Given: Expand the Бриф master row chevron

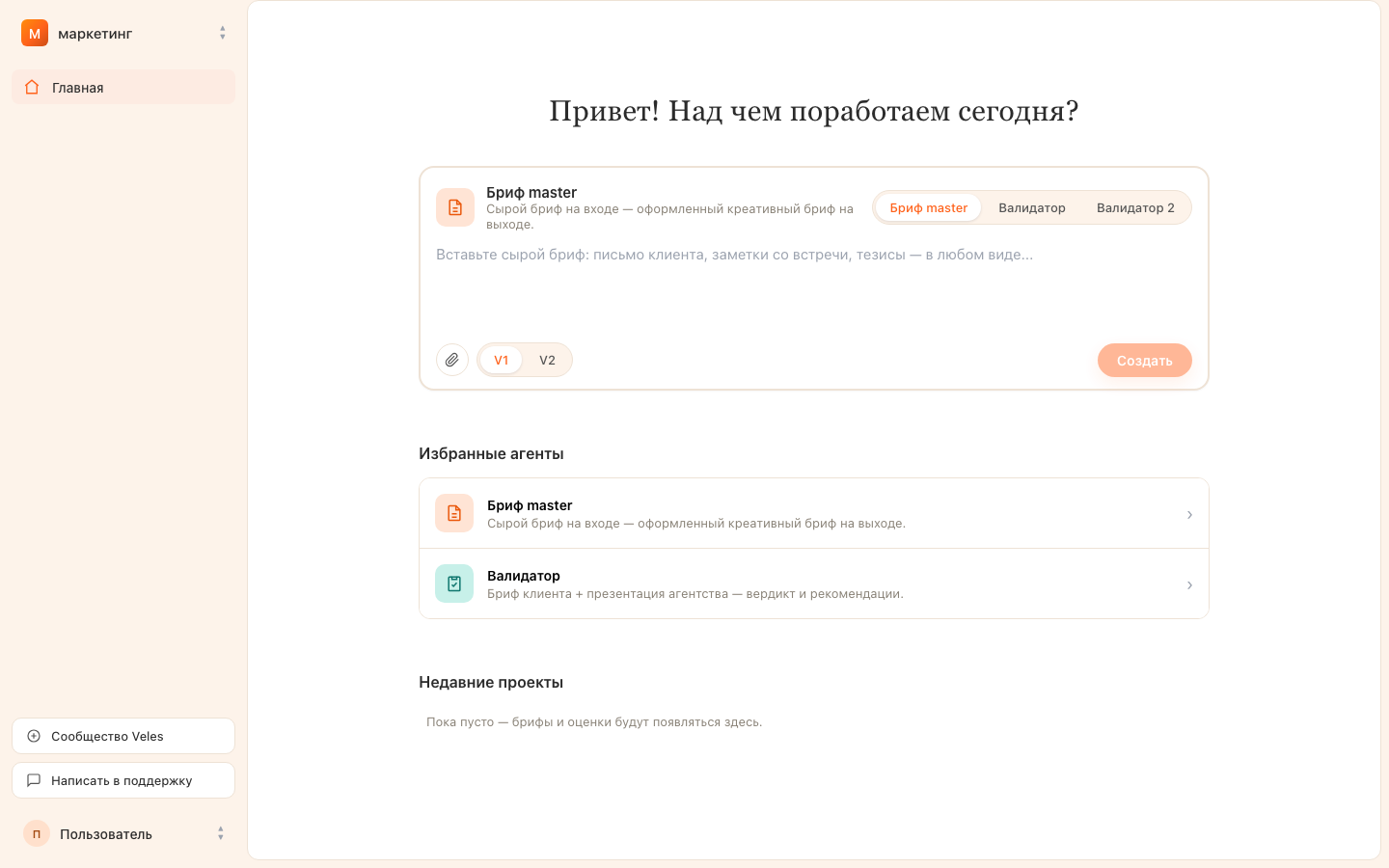Looking at the screenshot, I should 1189,514.
